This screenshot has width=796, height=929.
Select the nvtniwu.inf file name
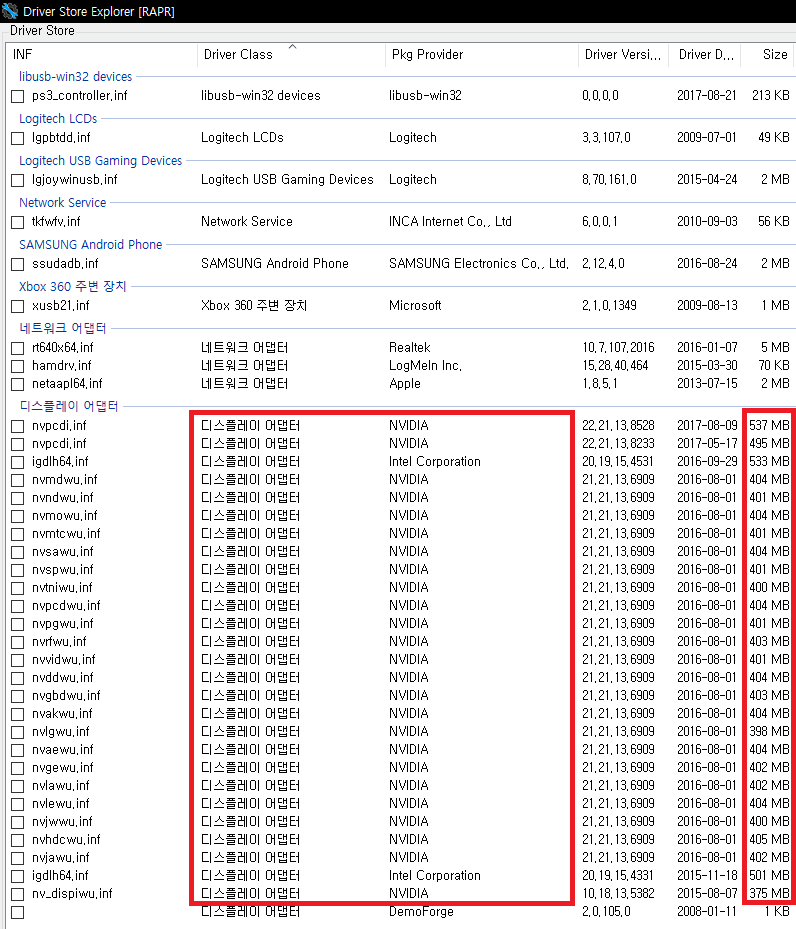coord(62,588)
